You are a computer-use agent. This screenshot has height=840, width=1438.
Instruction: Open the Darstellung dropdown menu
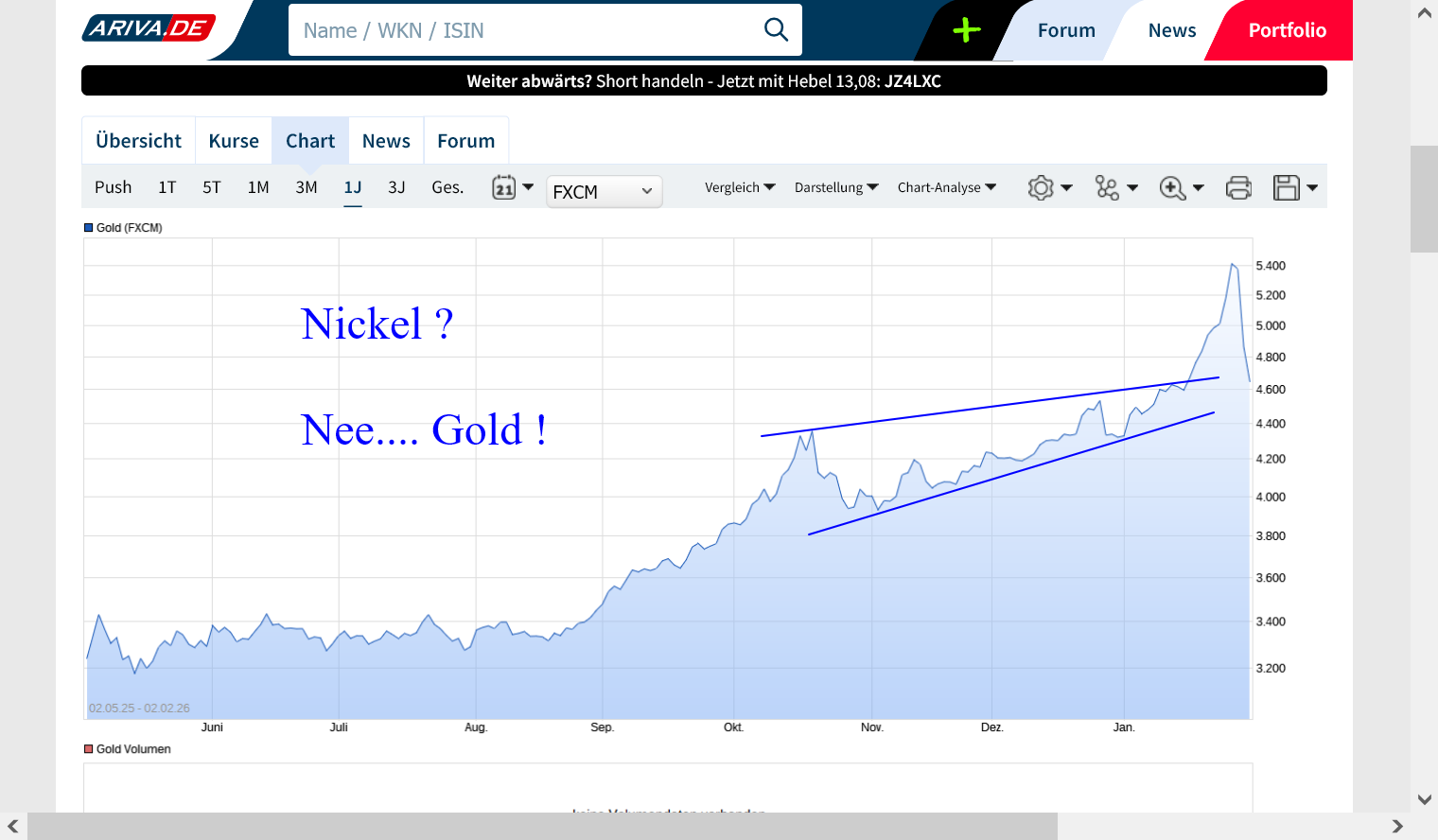(836, 187)
